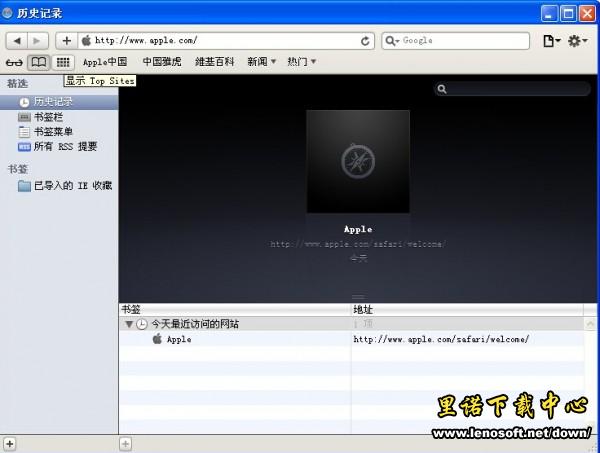Reload the page with the refresh icon
600x453 pixels.
(365, 41)
